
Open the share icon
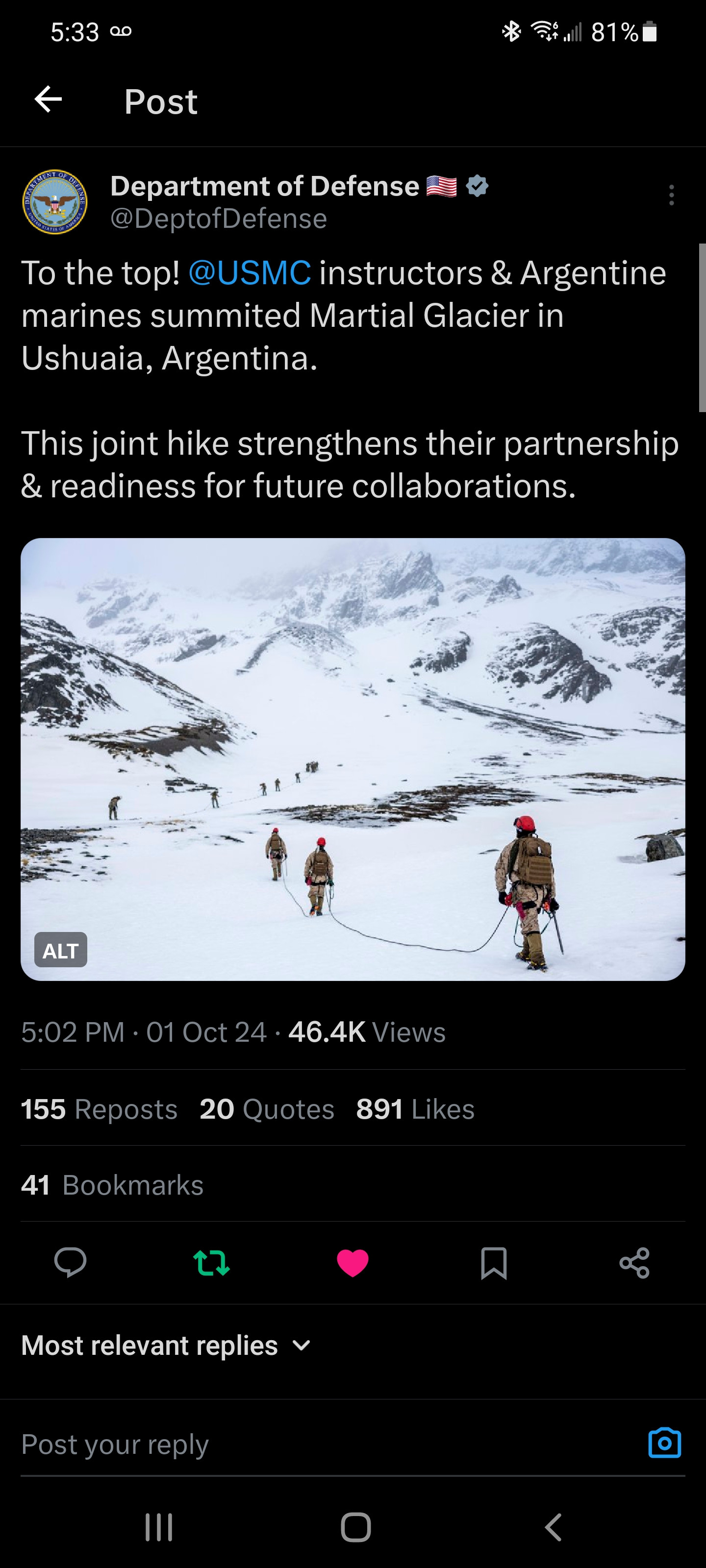[635, 1262]
